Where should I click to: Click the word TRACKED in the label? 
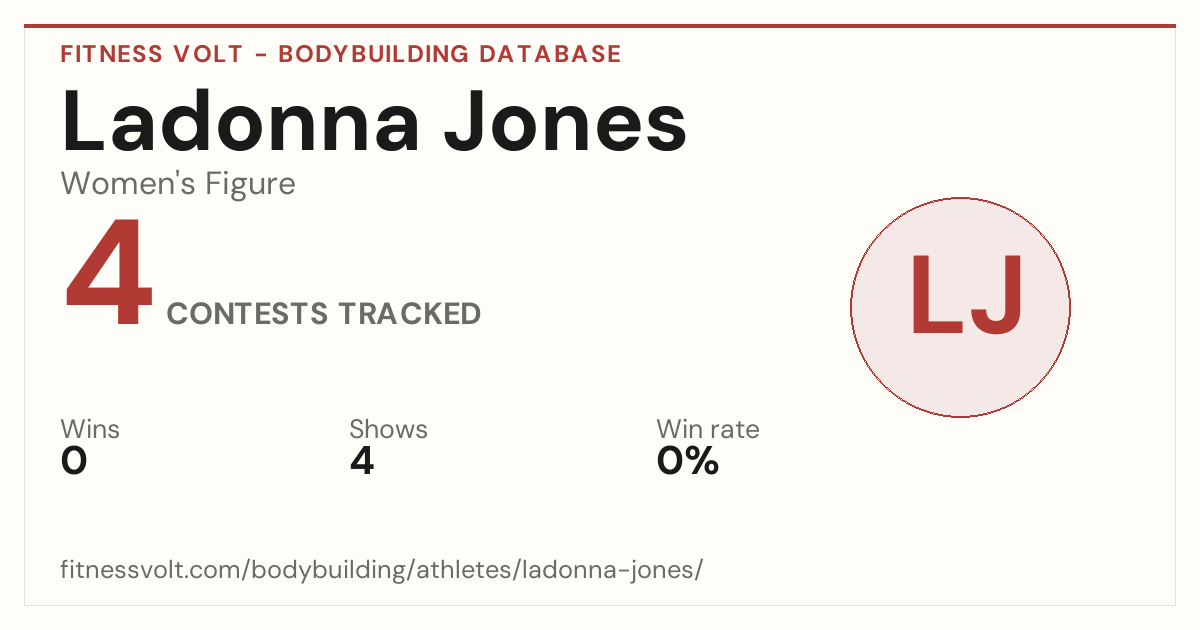pyautogui.click(x=409, y=314)
